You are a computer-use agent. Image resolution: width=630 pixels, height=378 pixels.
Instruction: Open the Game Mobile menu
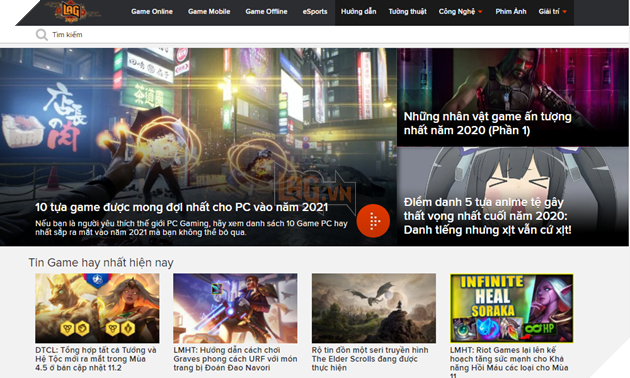pyautogui.click(x=209, y=12)
